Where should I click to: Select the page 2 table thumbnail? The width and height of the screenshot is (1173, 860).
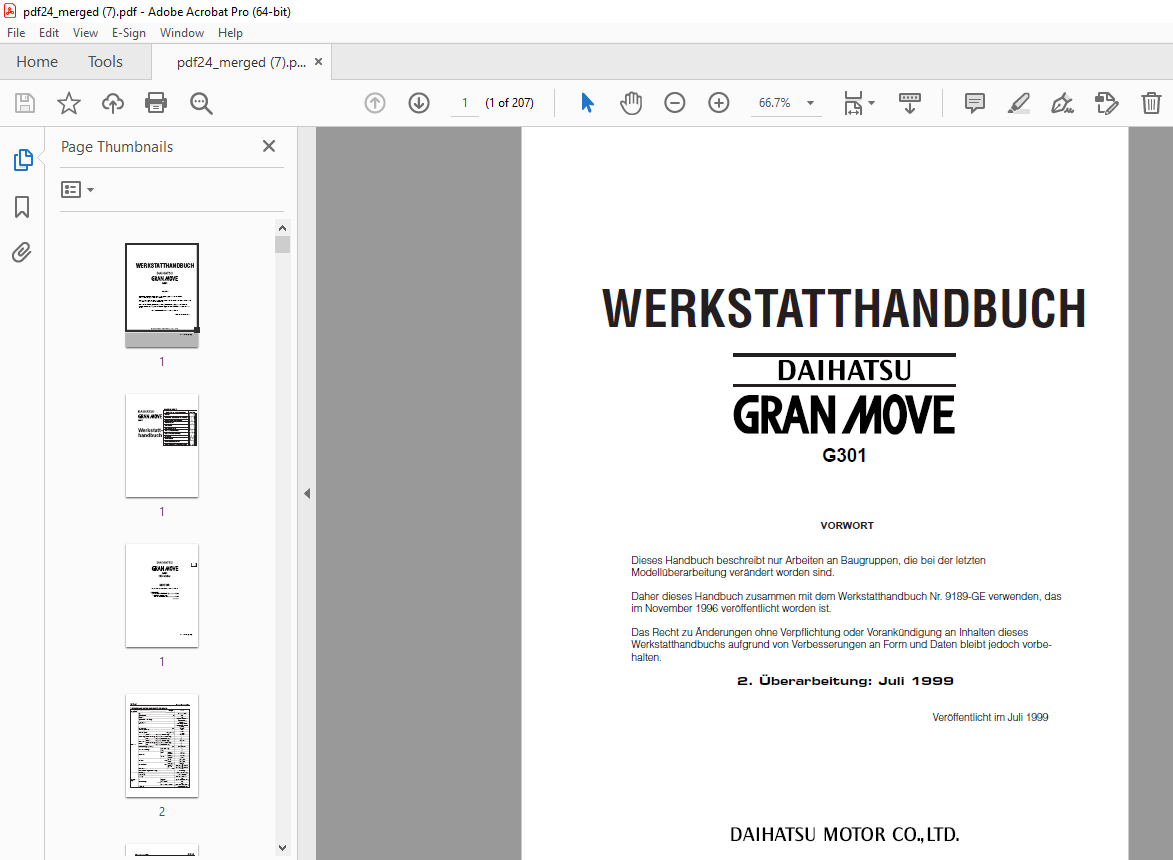(x=162, y=746)
